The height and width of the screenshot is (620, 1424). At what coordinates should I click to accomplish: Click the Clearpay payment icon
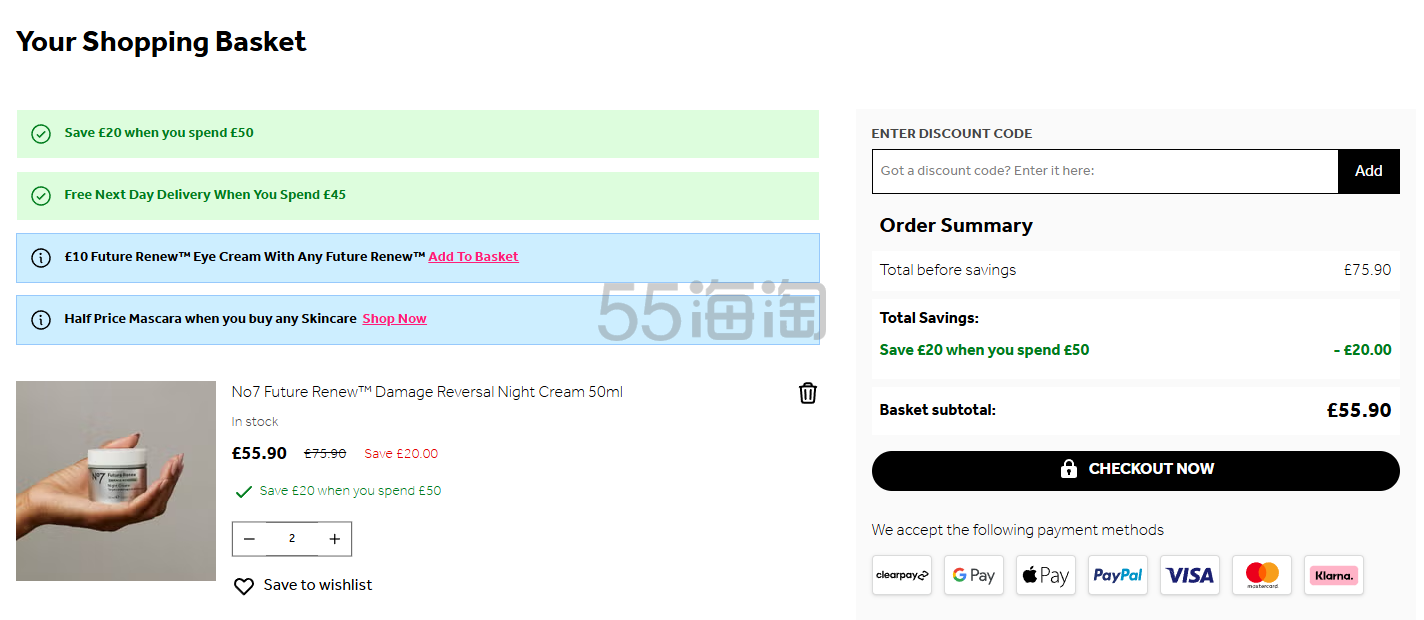(901, 575)
